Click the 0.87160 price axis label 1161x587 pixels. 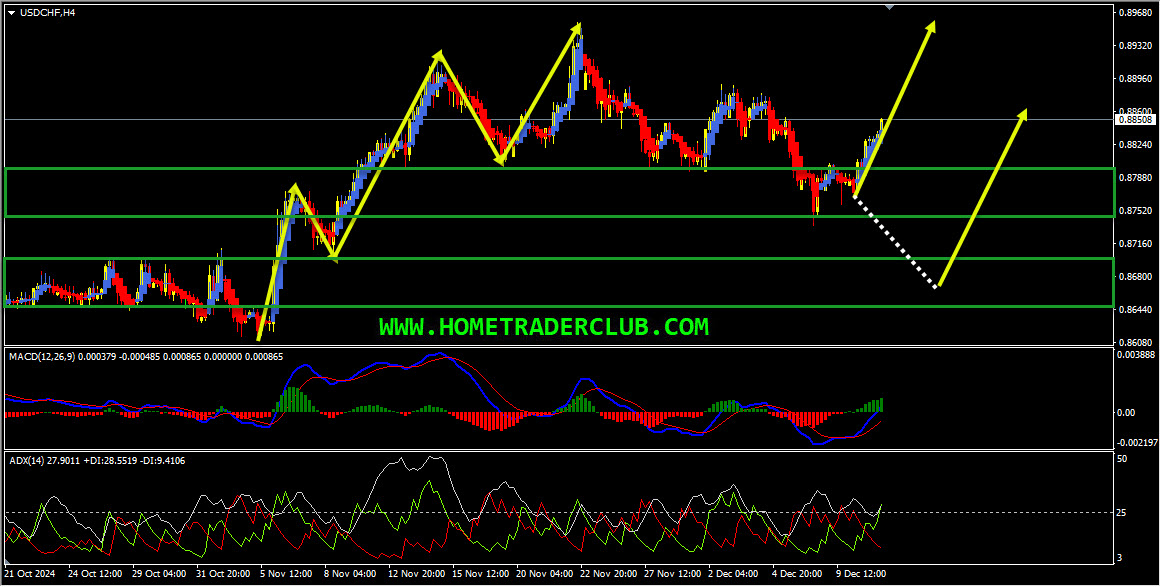pos(1135,244)
